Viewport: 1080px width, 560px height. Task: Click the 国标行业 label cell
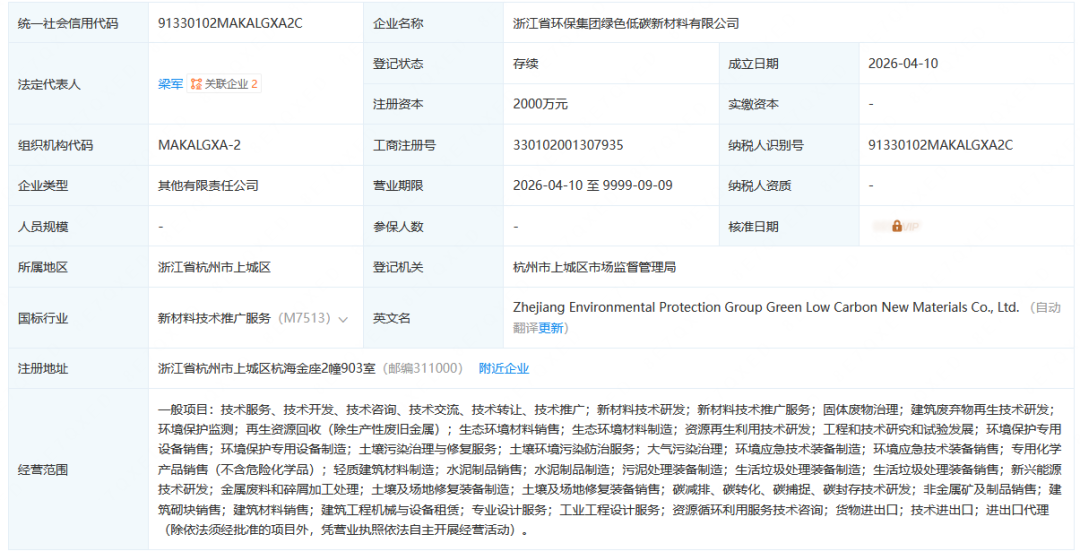[79, 318]
